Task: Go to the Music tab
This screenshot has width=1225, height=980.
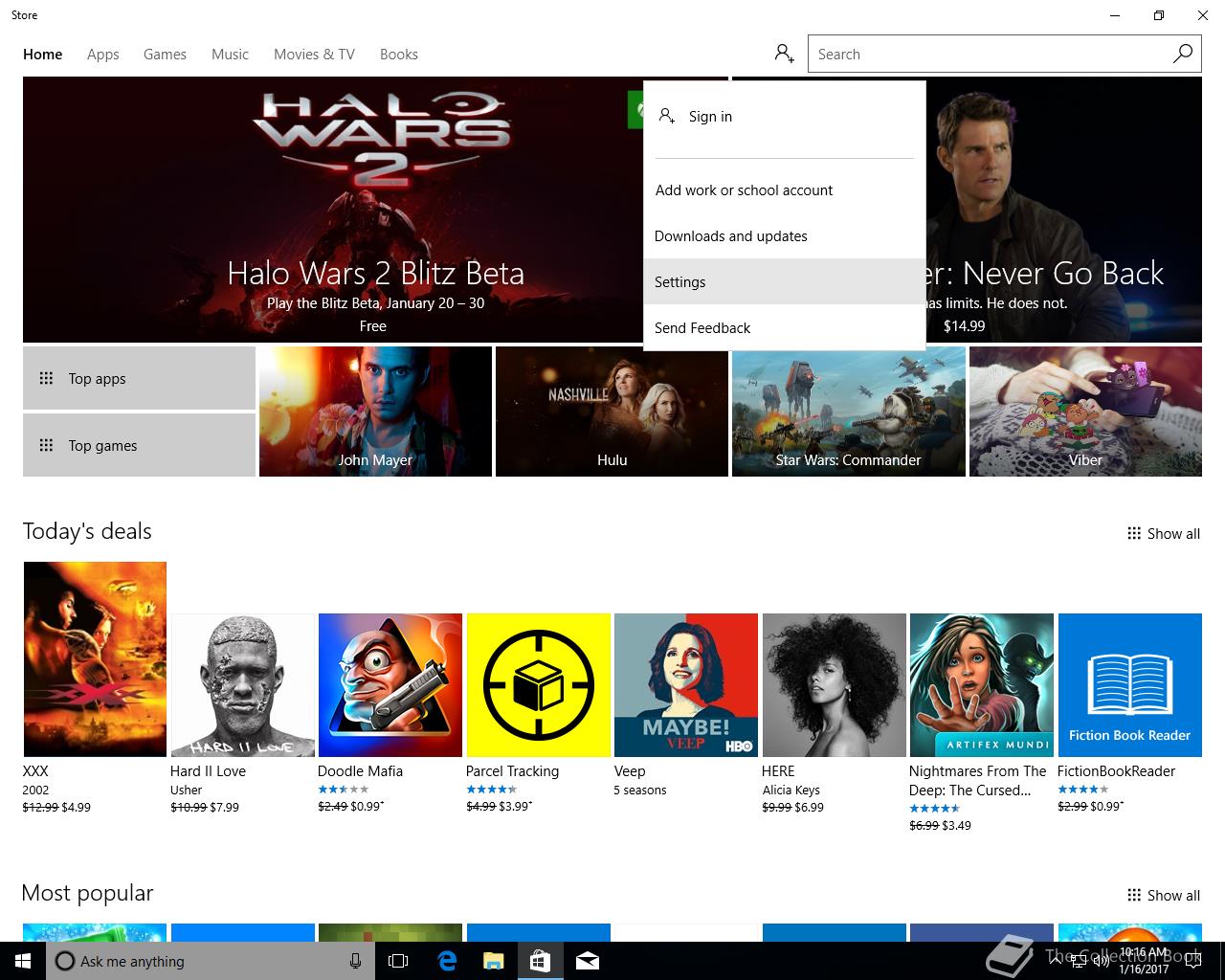Action: pos(230,55)
